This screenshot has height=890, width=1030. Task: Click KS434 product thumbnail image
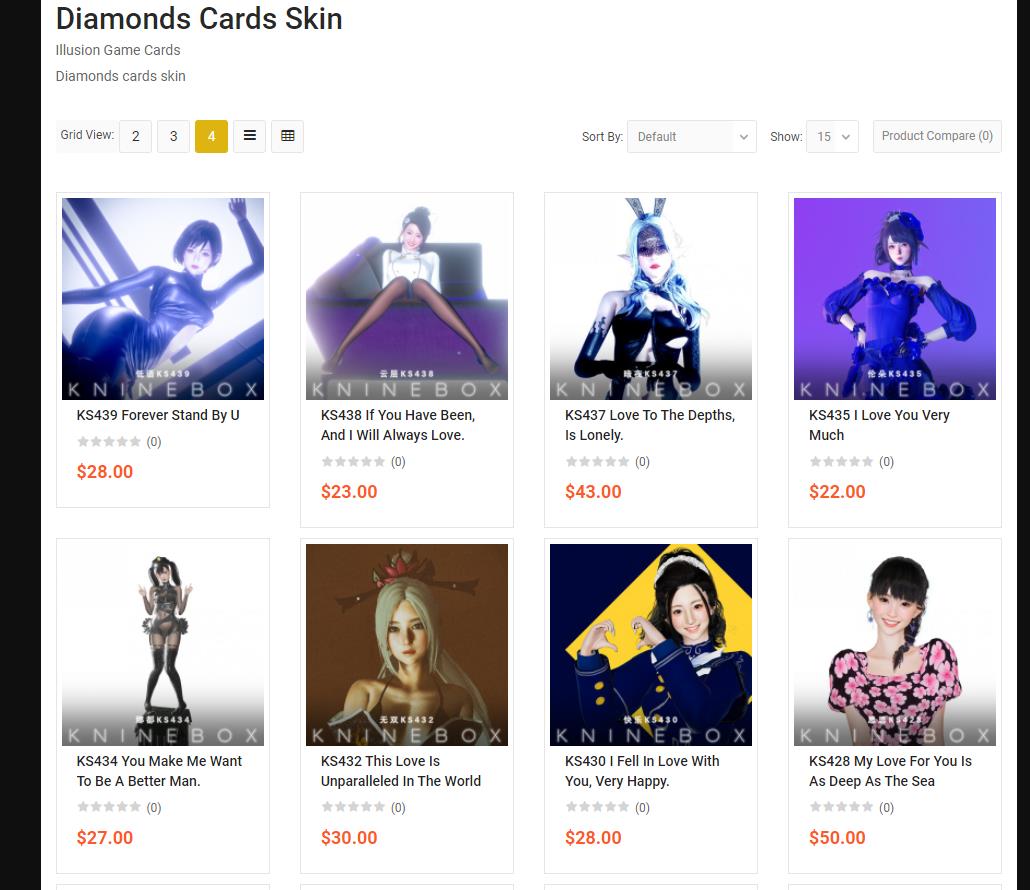click(163, 645)
